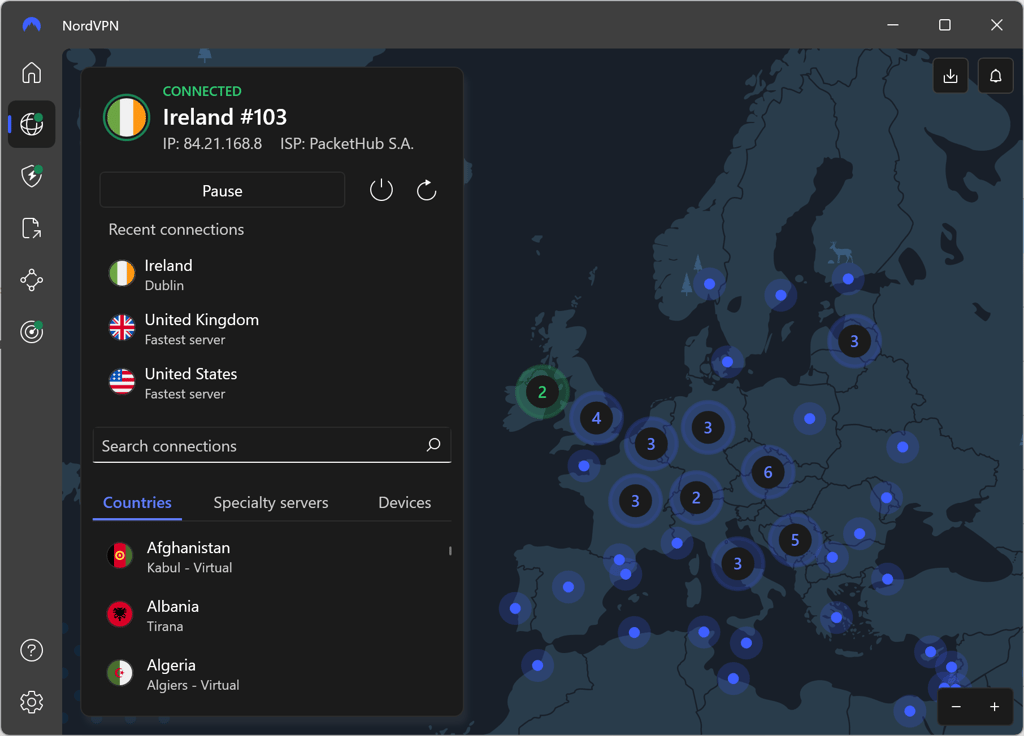Screen dimensions: 1024x736
Task: Open the Home page in sidebar
Action: click(x=31, y=72)
